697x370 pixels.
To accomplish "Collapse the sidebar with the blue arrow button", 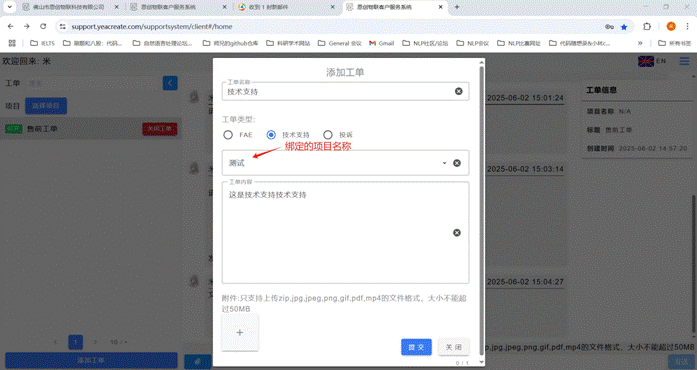I will pyautogui.click(x=170, y=83).
